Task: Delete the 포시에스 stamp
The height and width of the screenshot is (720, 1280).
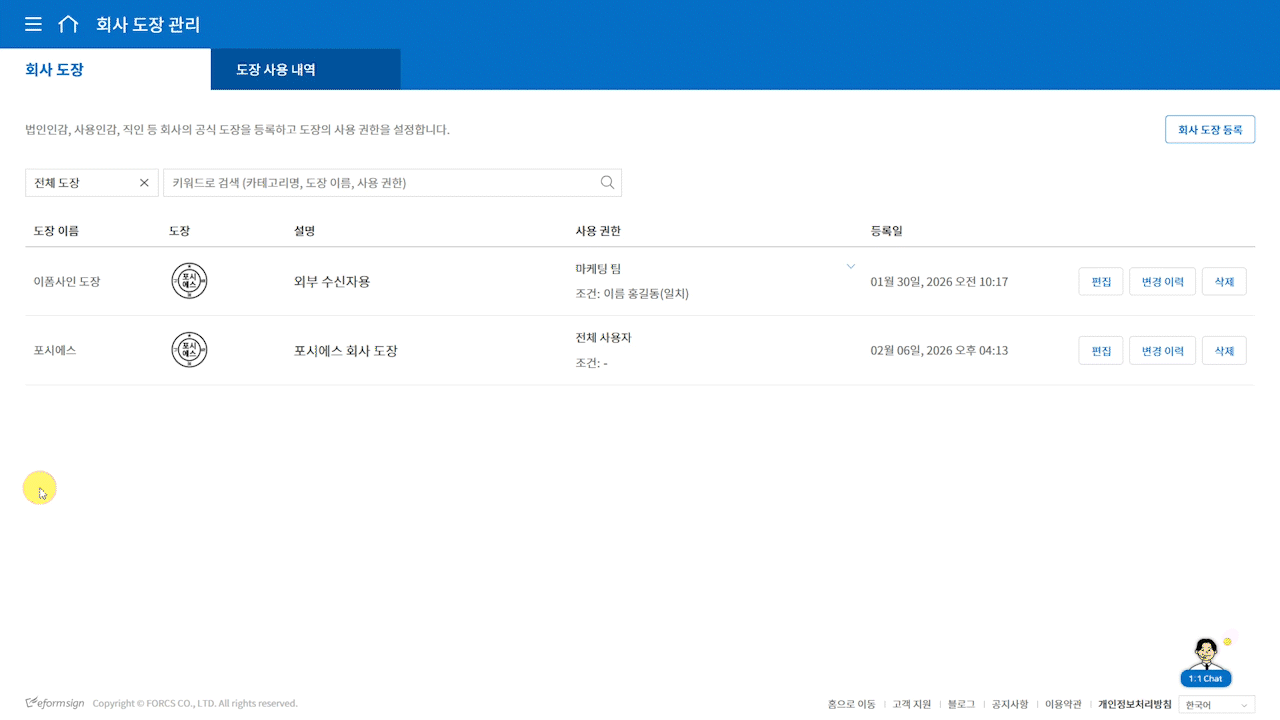Action: pyautogui.click(x=1224, y=351)
